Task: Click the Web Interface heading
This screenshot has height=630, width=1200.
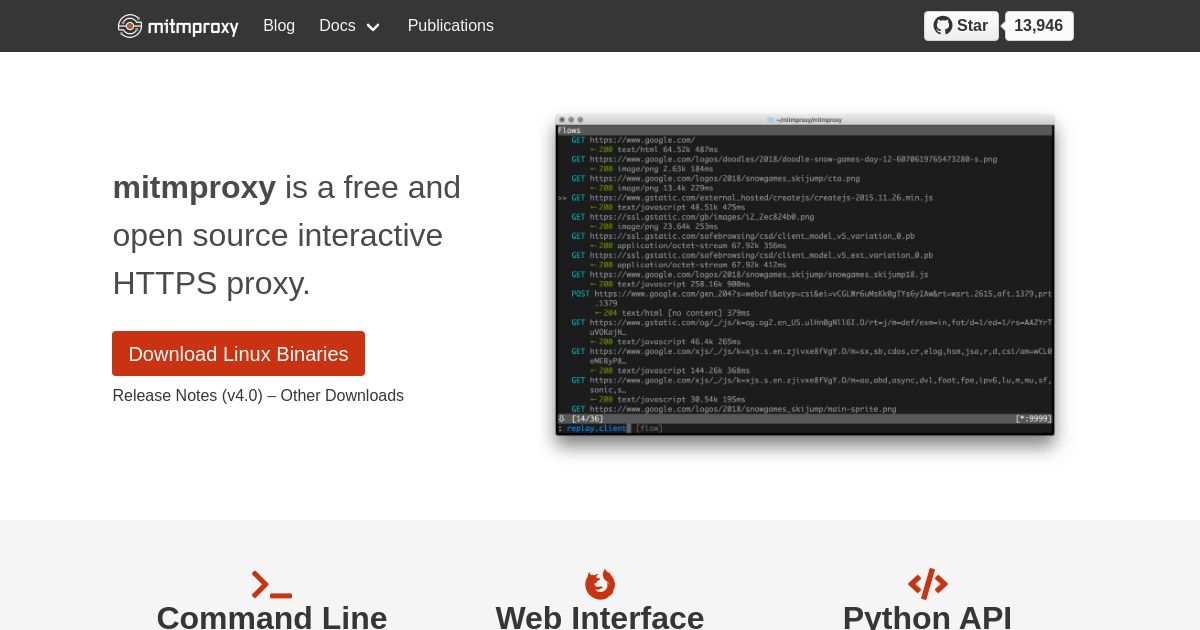Action: point(600,617)
